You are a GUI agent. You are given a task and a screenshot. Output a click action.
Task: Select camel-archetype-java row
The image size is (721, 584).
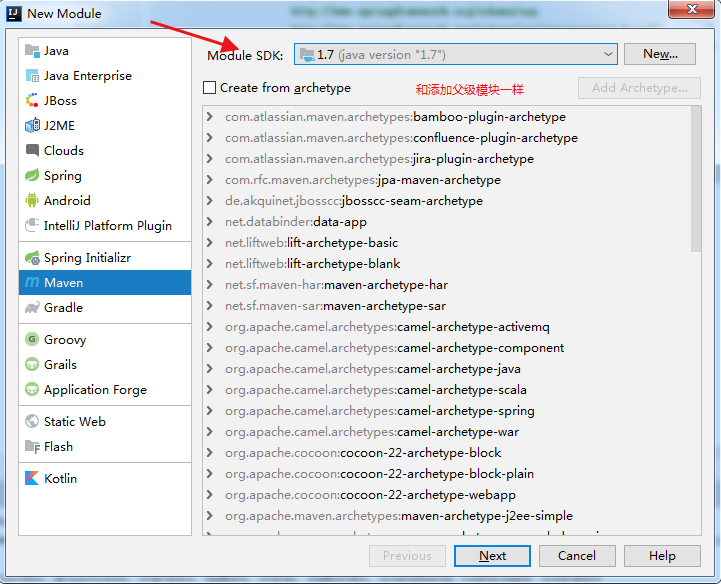tap(447, 369)
